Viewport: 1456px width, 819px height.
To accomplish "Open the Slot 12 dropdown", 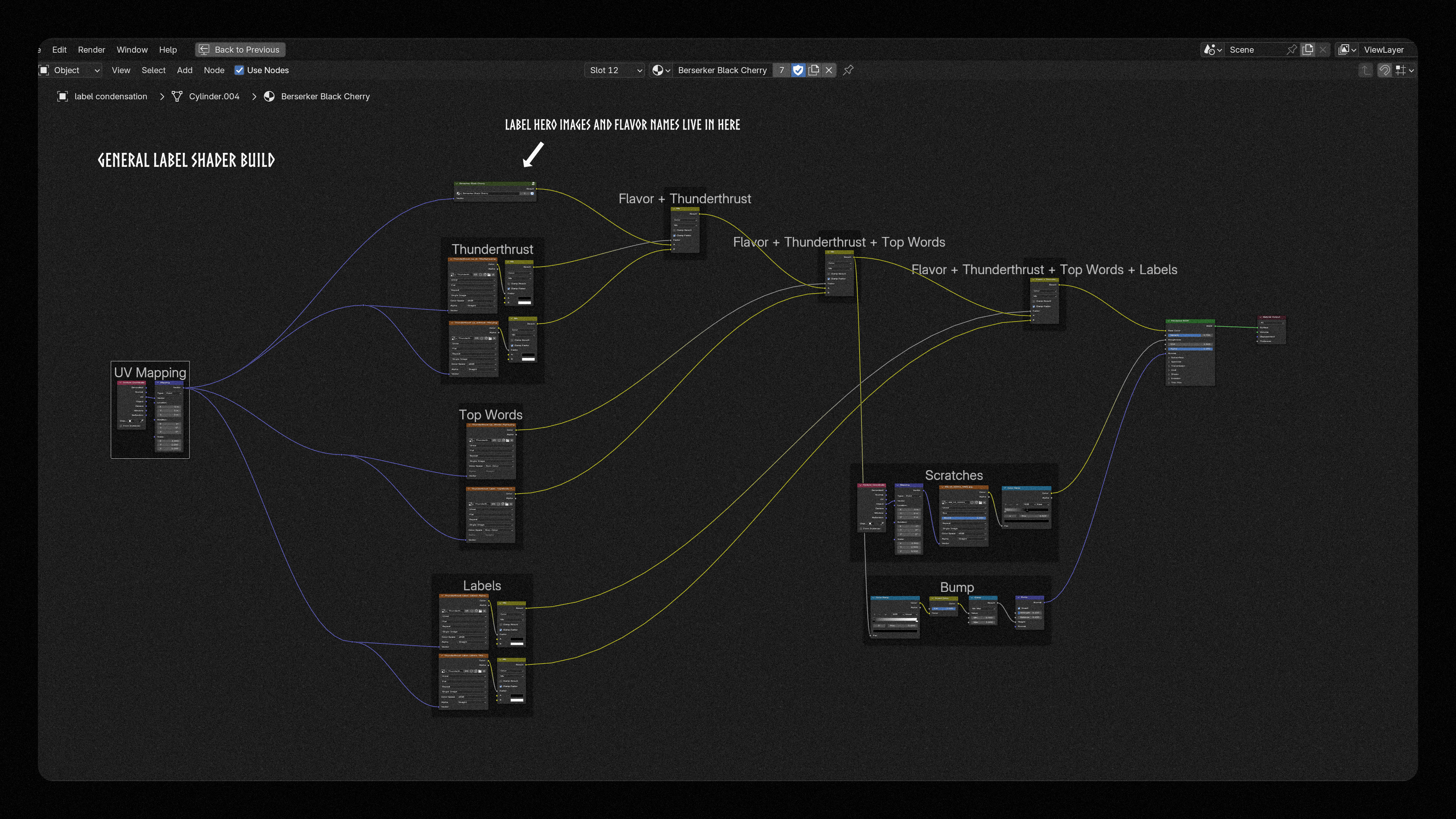I will (614, 70).
